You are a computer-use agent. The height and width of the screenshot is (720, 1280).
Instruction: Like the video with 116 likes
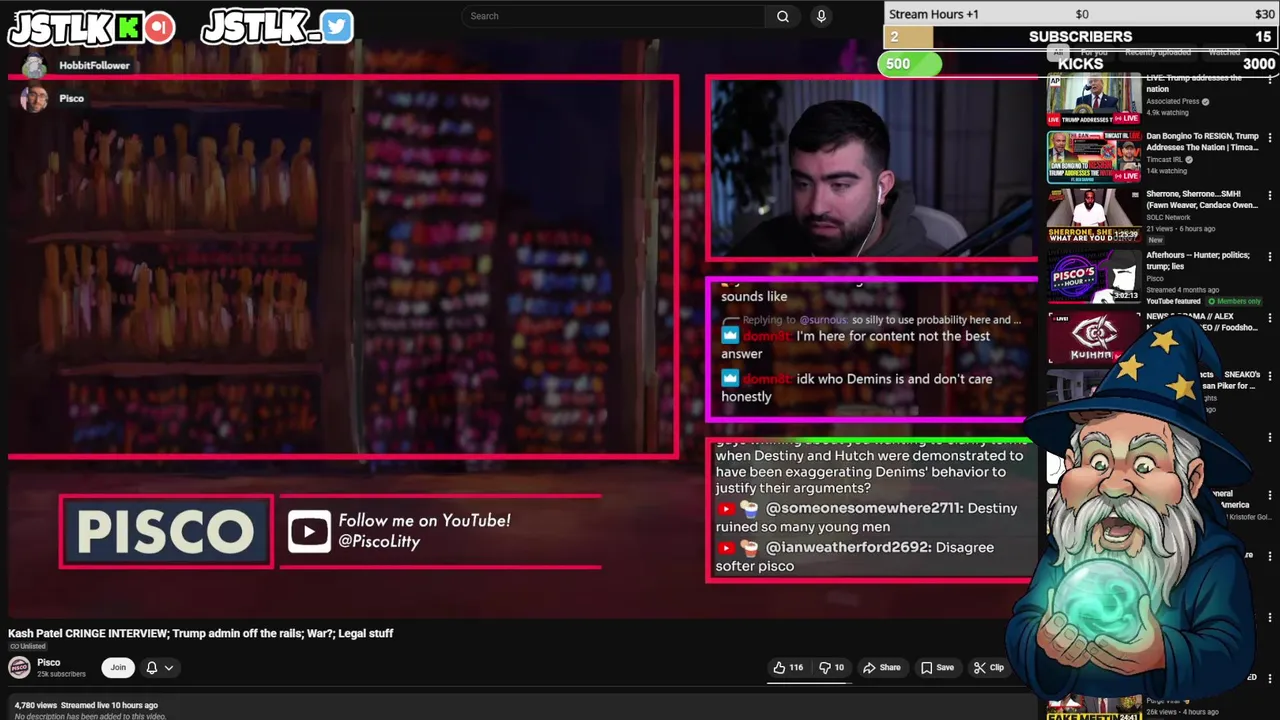[788, 668]
